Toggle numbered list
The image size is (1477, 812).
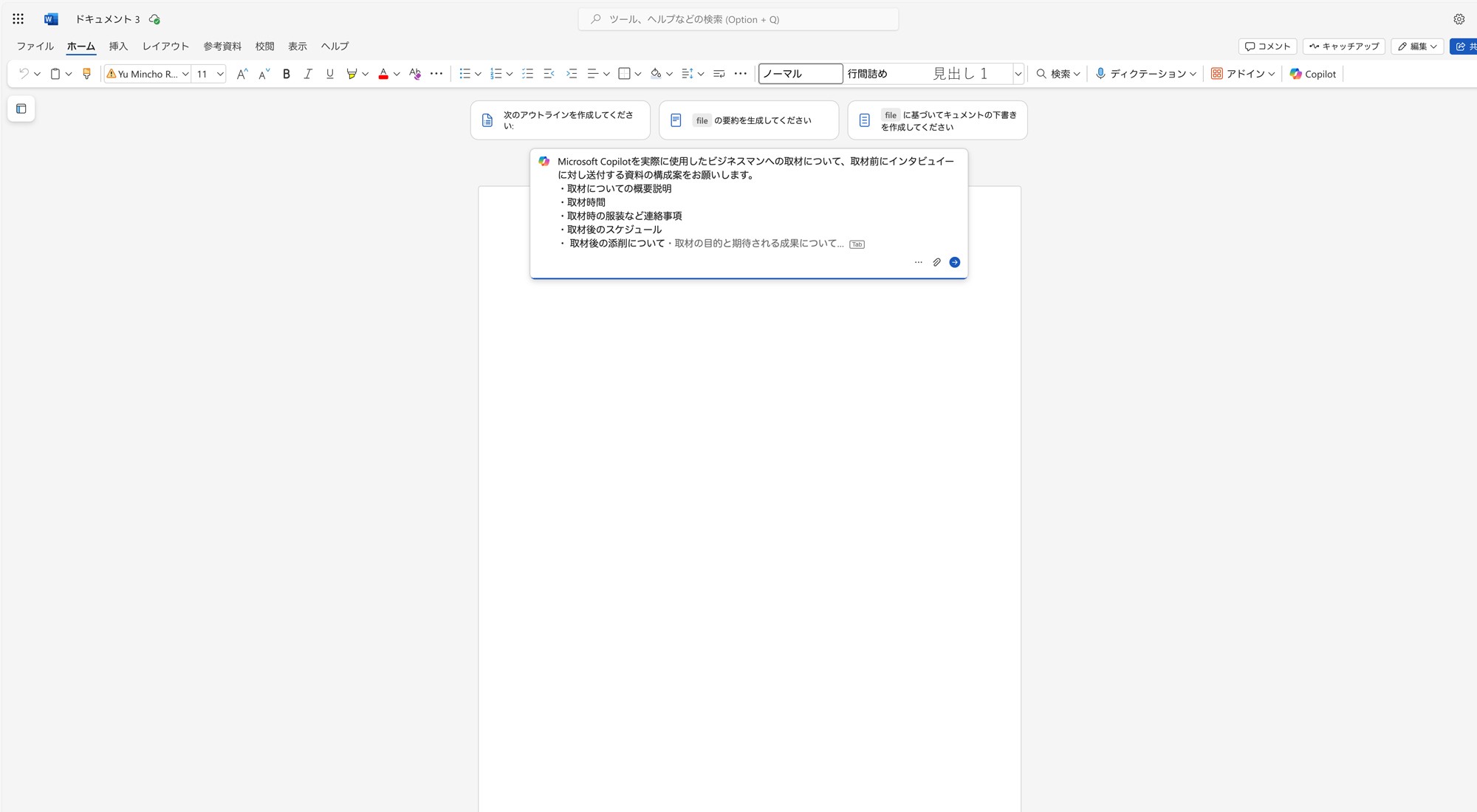(x=496, y=74)
